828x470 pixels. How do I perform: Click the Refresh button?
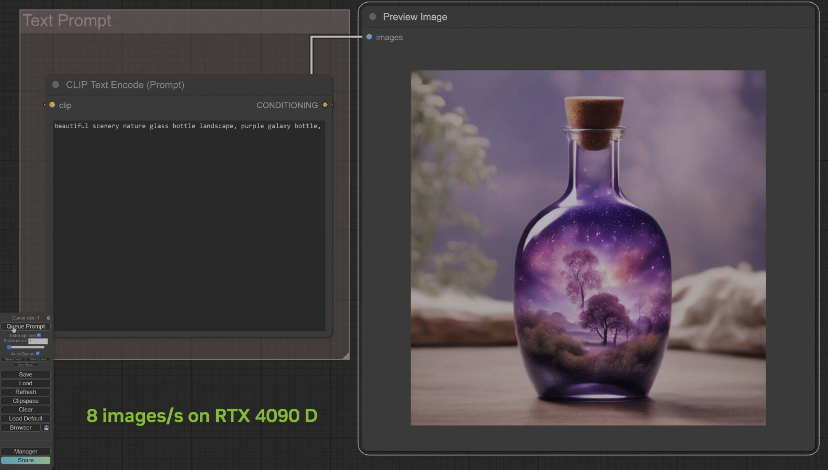point(26,392)
